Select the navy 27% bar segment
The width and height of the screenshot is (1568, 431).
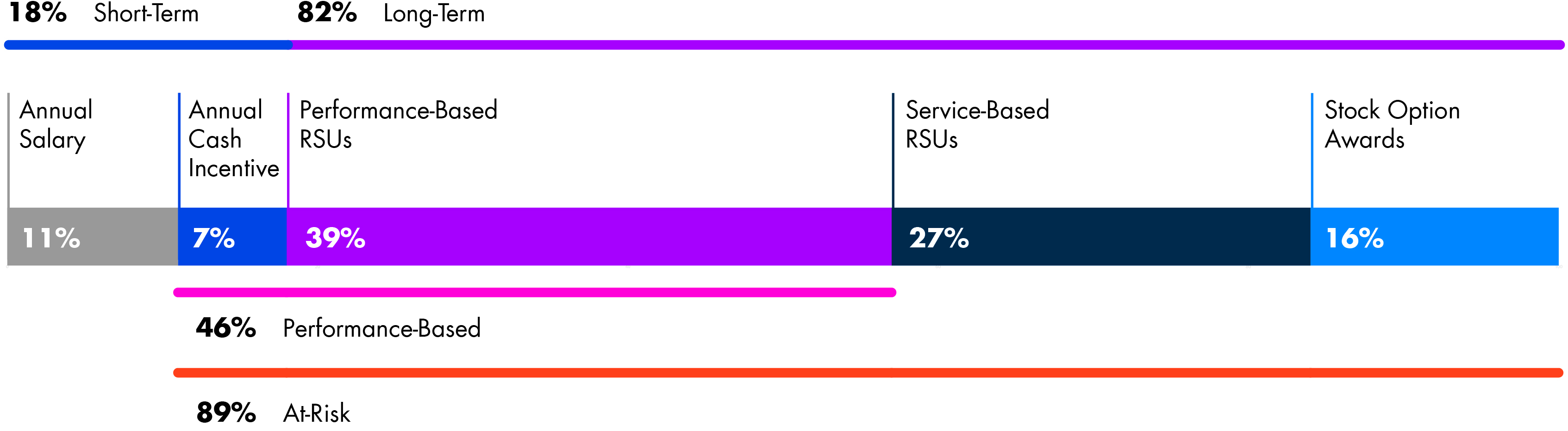tap(1100, 236)
